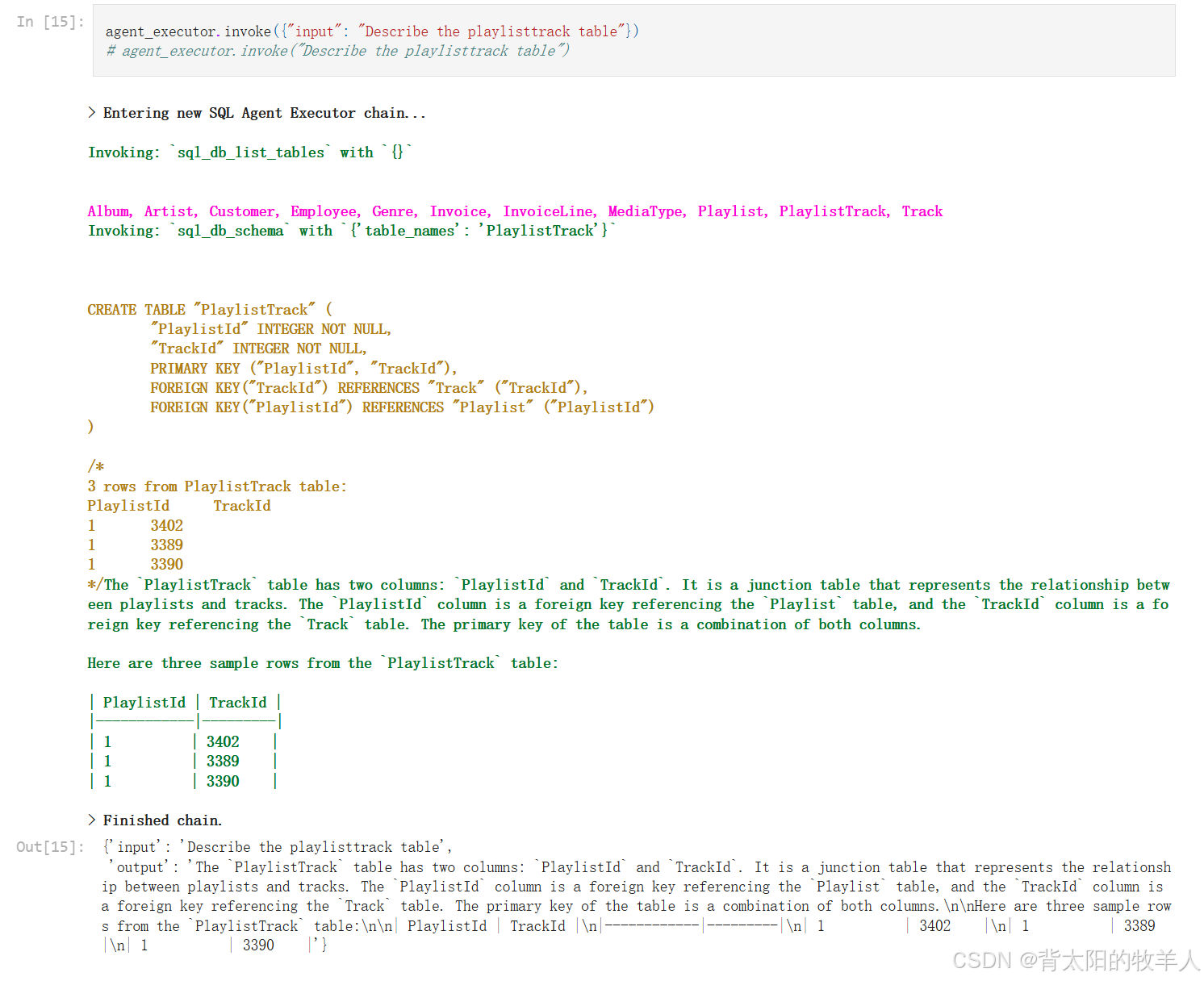Click the 'sql_db_list_tables' invoking line
The height and width of the screenshot is (981, 1204).
(x=249, y=152)
